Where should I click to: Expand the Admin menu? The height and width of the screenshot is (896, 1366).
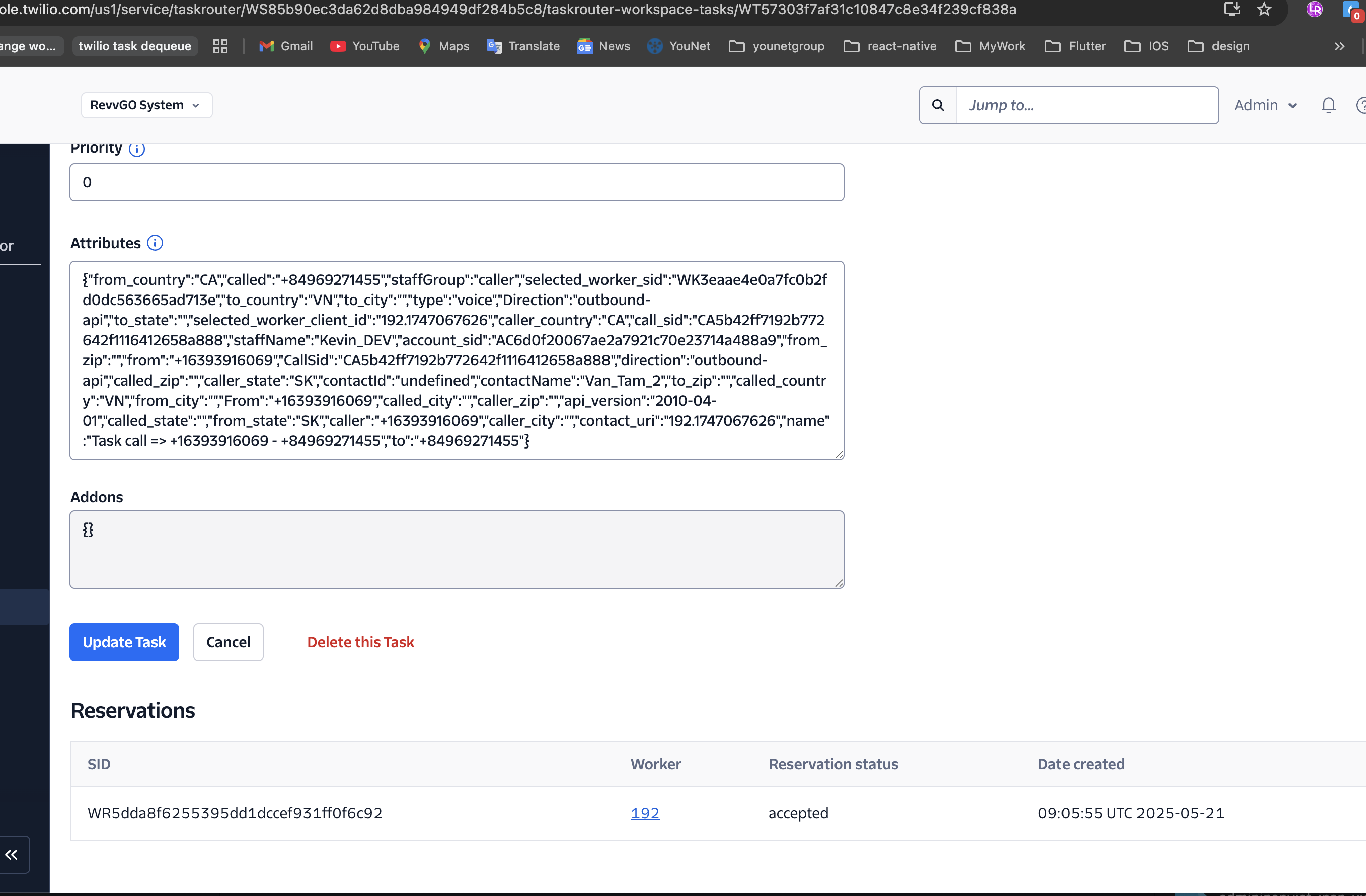coord(1265,105)
